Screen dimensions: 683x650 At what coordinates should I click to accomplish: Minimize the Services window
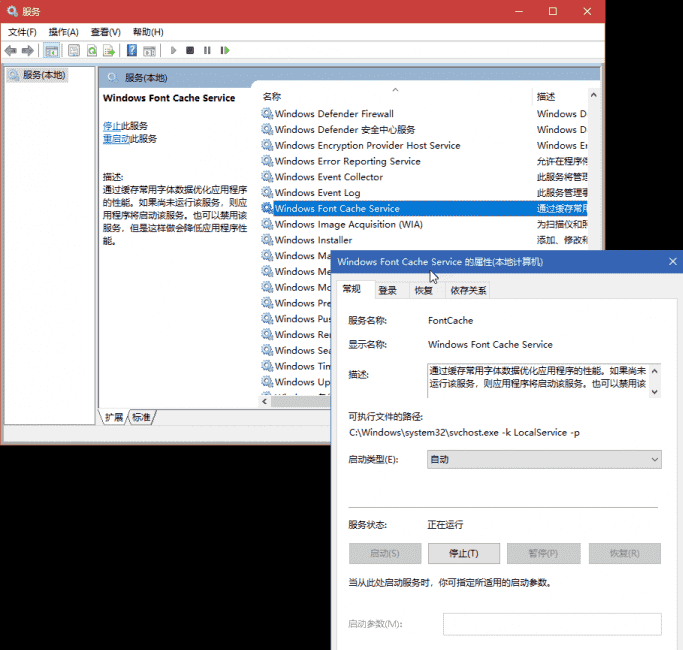point(519,11)
